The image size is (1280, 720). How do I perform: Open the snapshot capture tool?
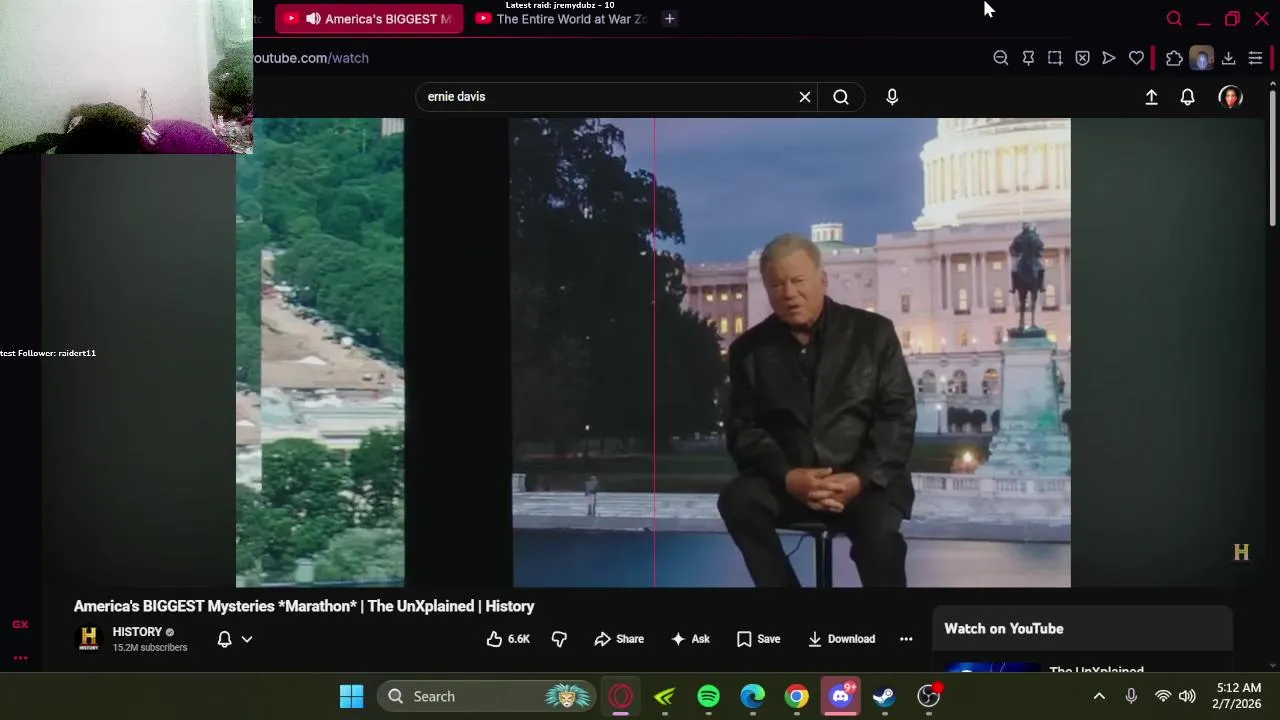(x=1055, y=58)
